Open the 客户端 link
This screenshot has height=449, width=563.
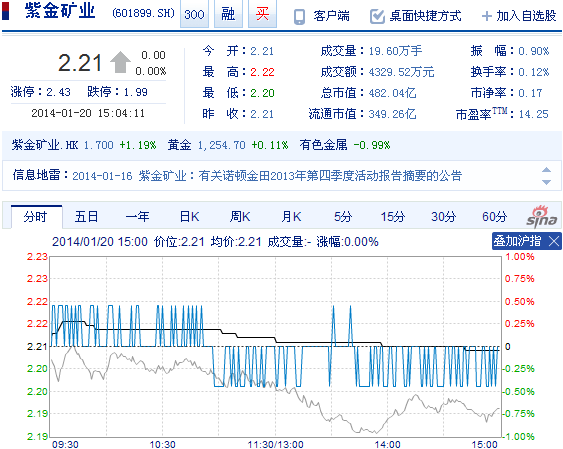point(331,16)
